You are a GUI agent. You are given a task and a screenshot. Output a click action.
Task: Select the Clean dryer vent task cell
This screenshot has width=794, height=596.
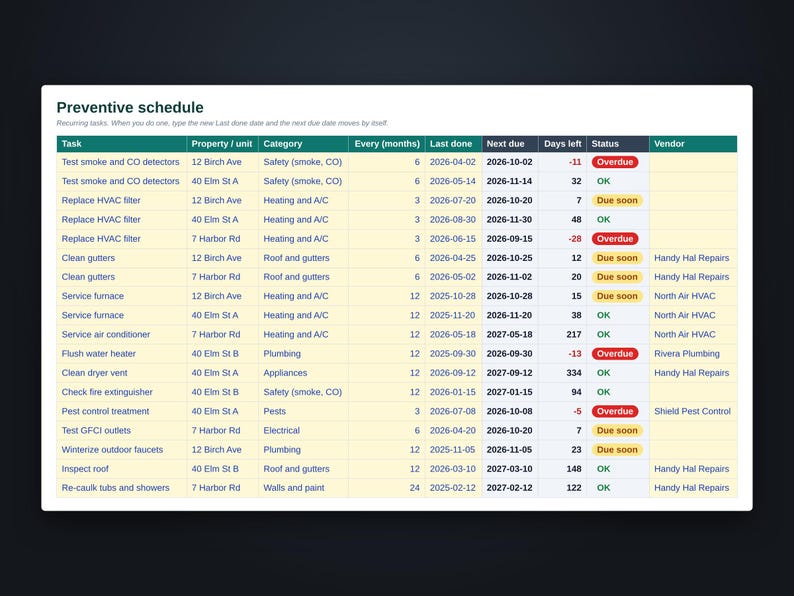tap(122, 373)
